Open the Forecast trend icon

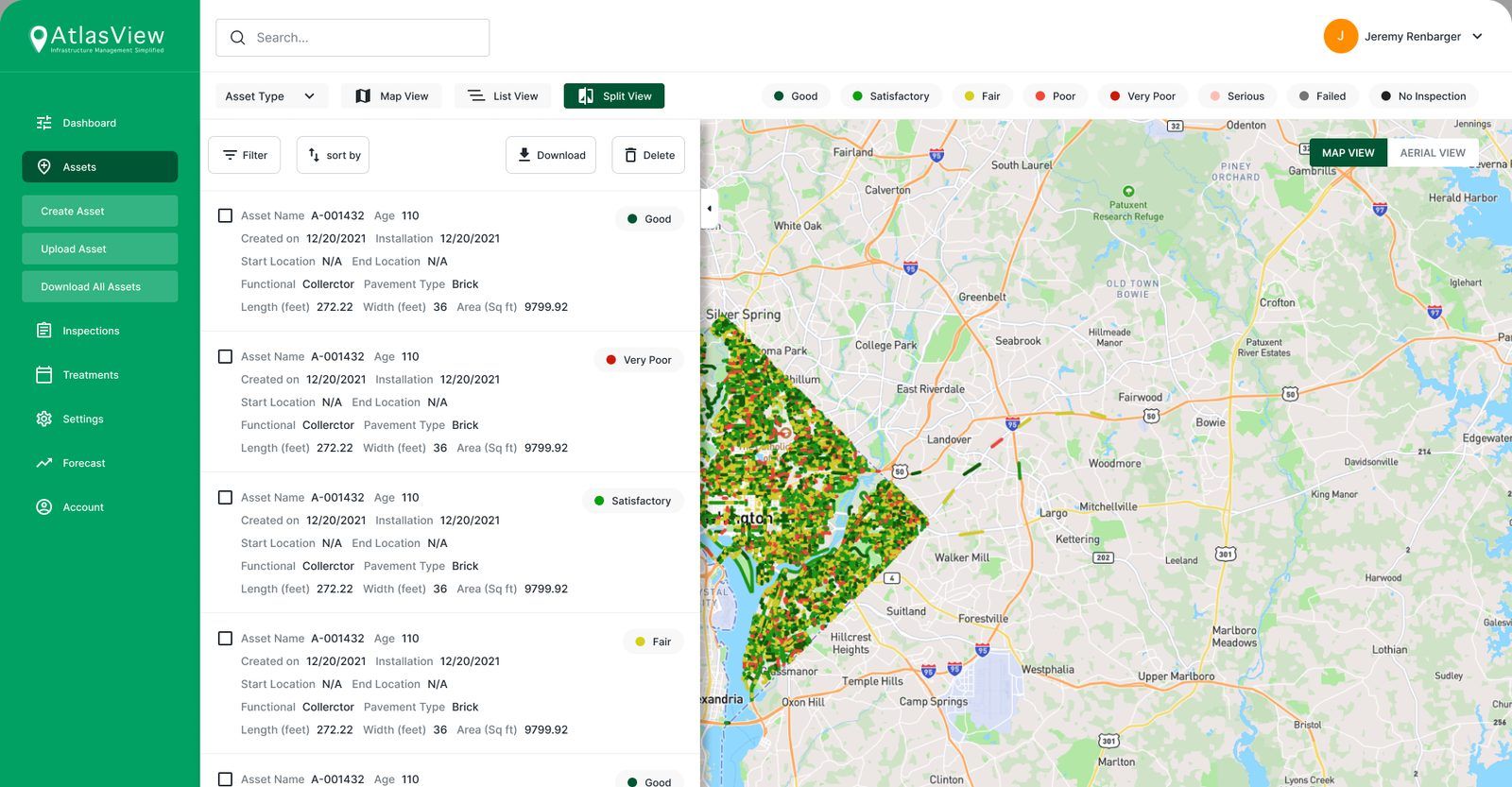(44, 463)
